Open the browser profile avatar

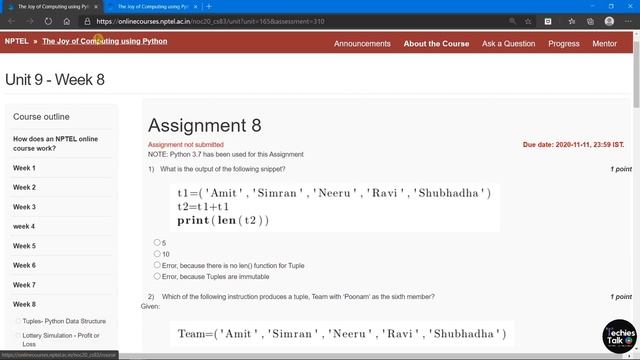609,21
